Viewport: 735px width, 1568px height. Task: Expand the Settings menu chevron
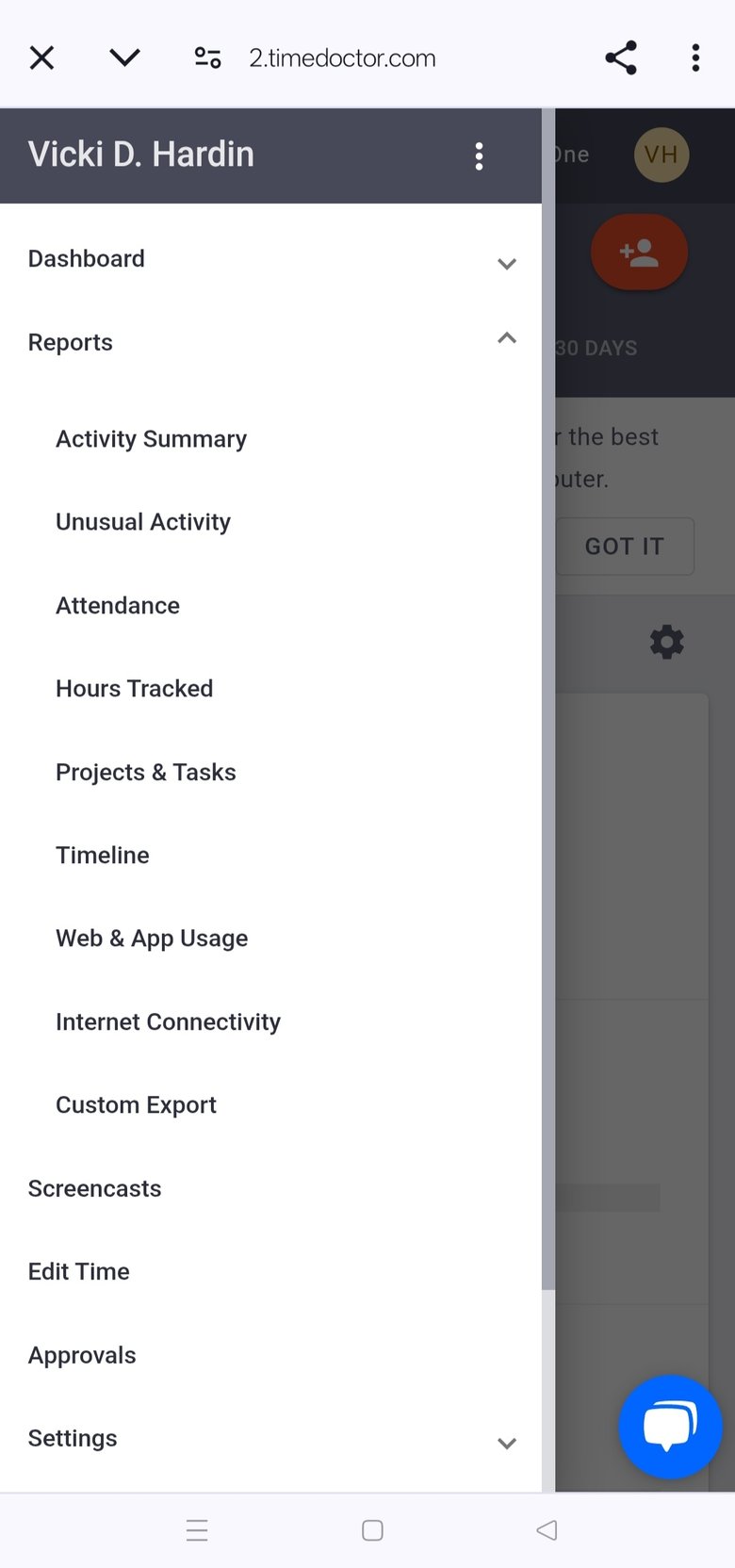tap(507, 1444)
